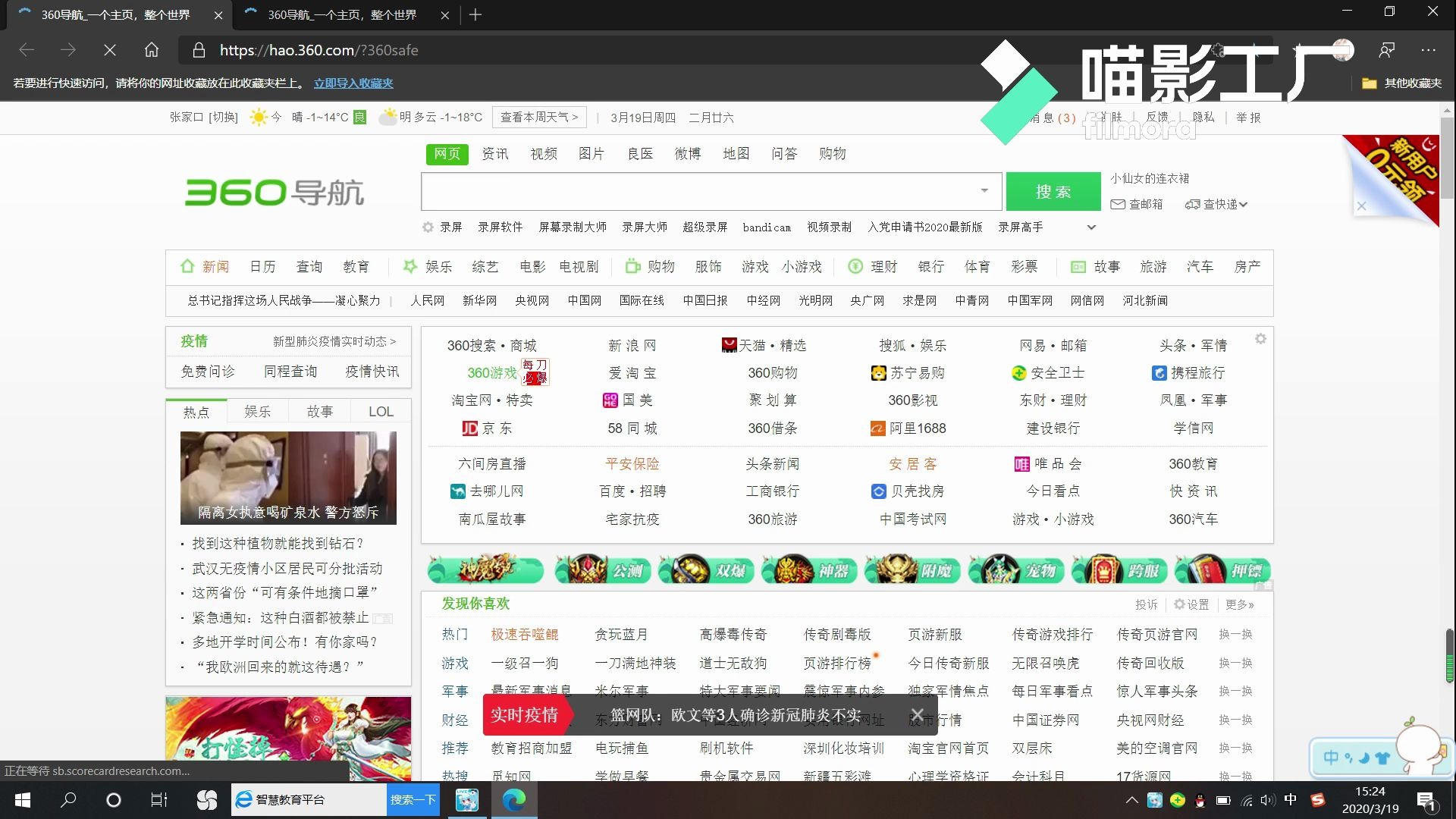Click the site lock icon in address bar
The height and width of the screenshot is (819, 1456).
(x=199, y=50)
